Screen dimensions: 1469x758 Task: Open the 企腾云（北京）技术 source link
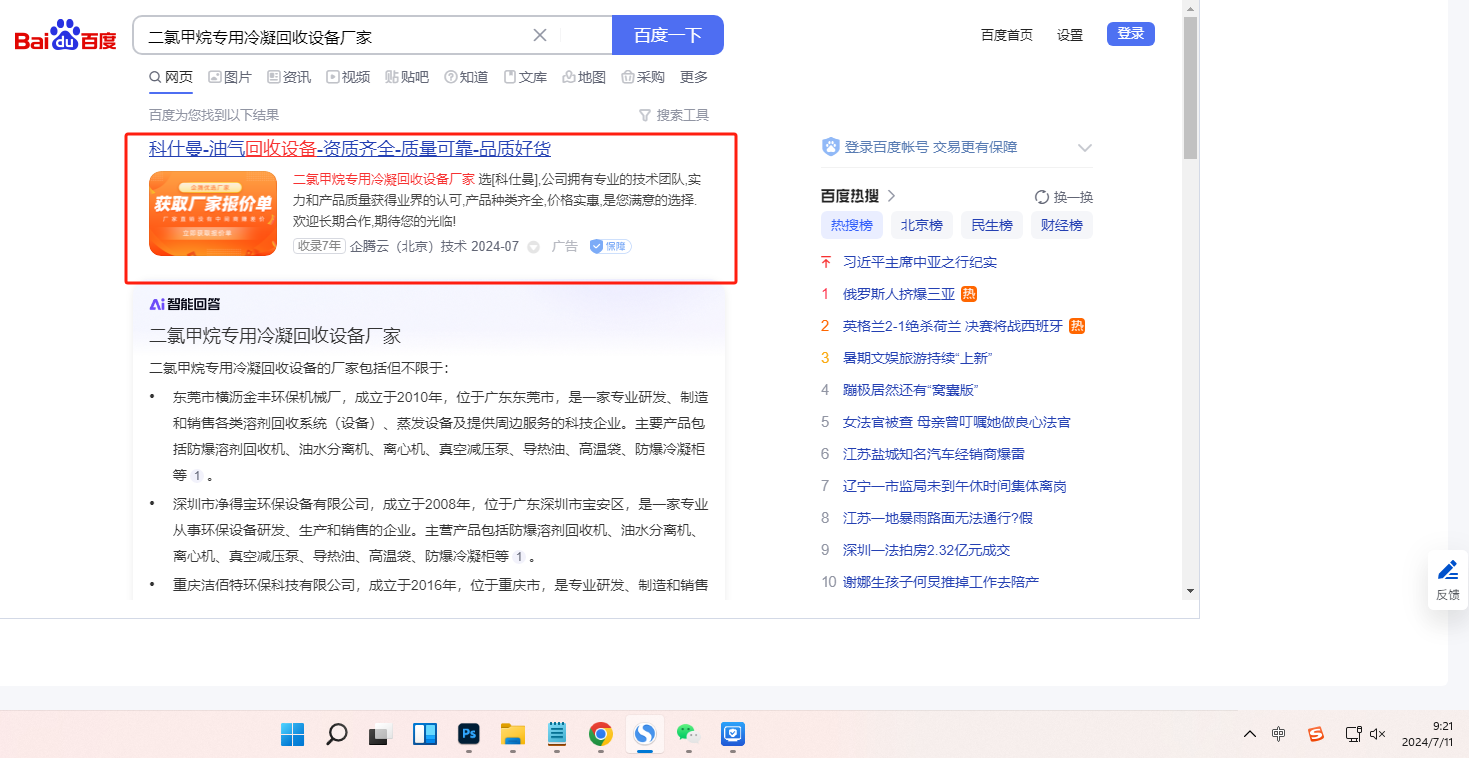click(x=408, y=246)
